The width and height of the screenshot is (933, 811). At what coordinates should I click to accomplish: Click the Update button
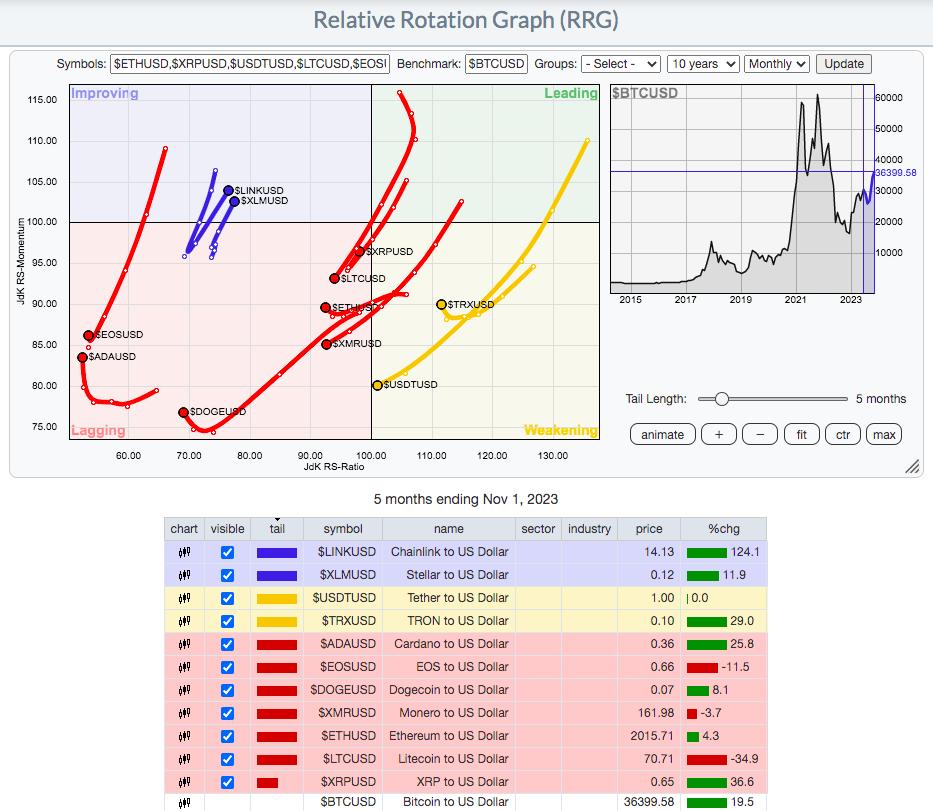(x=844, y=64)
